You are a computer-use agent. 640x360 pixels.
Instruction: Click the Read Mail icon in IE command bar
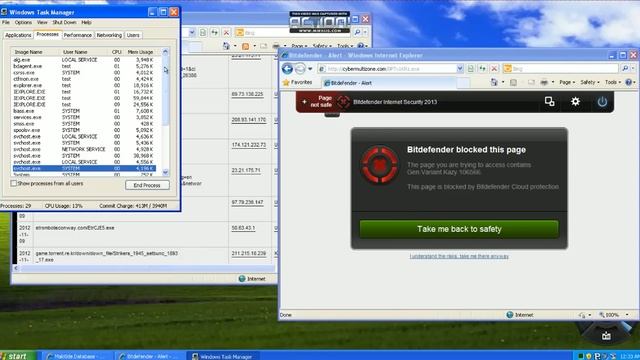coord(531,82)
